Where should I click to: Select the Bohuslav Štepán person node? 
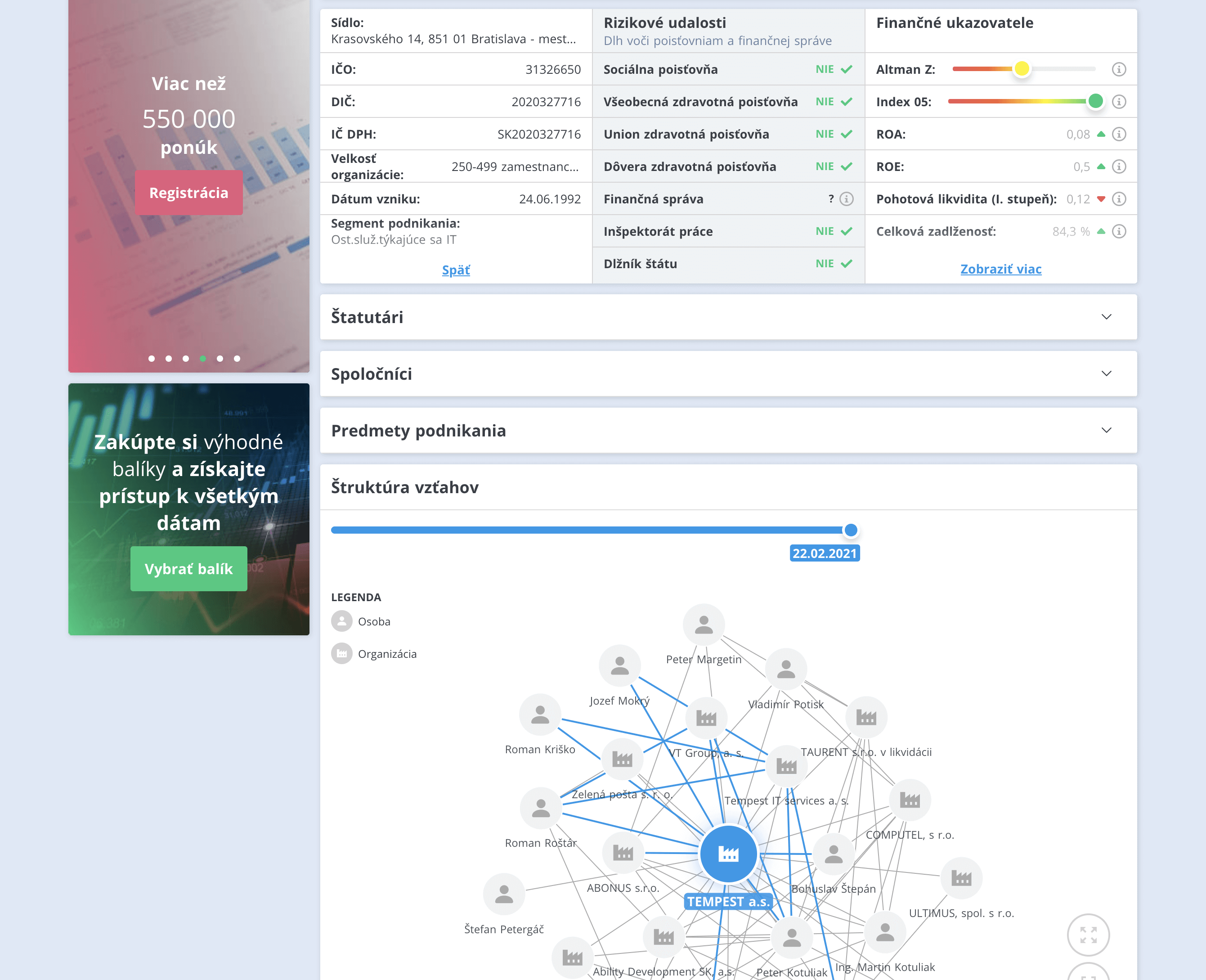(834, 854)
